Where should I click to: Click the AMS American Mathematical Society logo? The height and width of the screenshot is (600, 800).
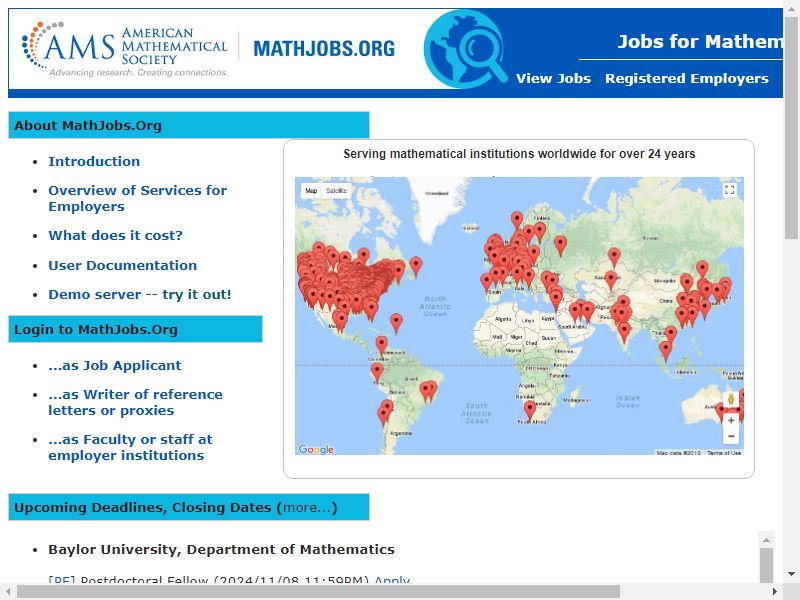124,49
